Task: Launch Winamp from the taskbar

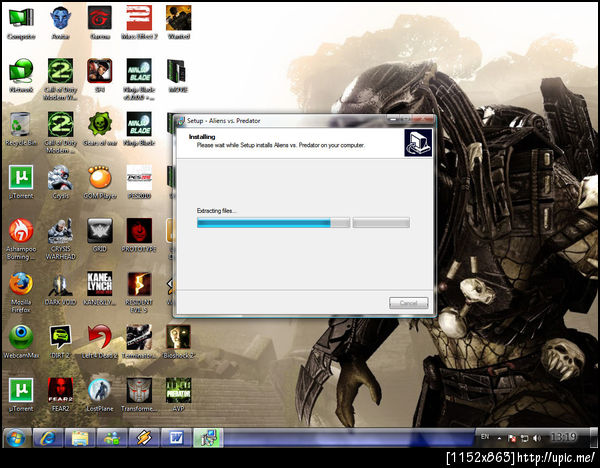Action: [x=144, y=438]
